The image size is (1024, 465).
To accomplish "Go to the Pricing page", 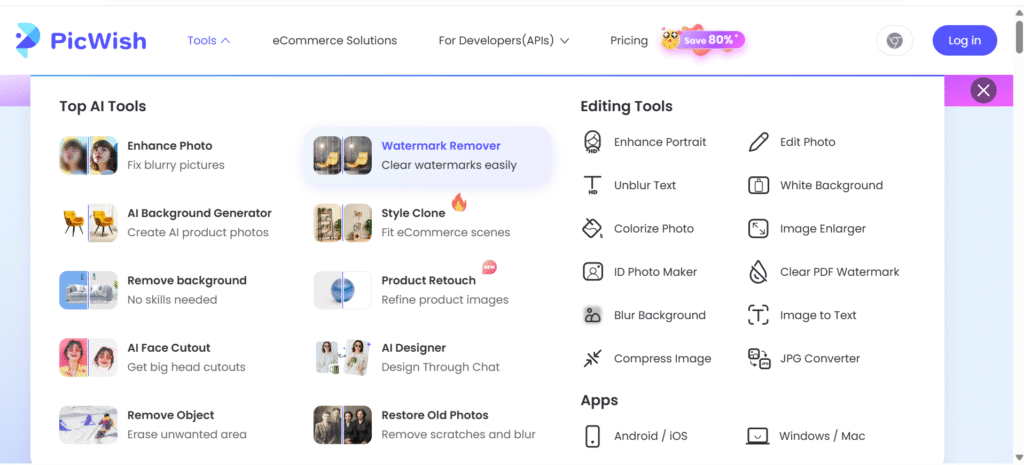I will (629, 41).
